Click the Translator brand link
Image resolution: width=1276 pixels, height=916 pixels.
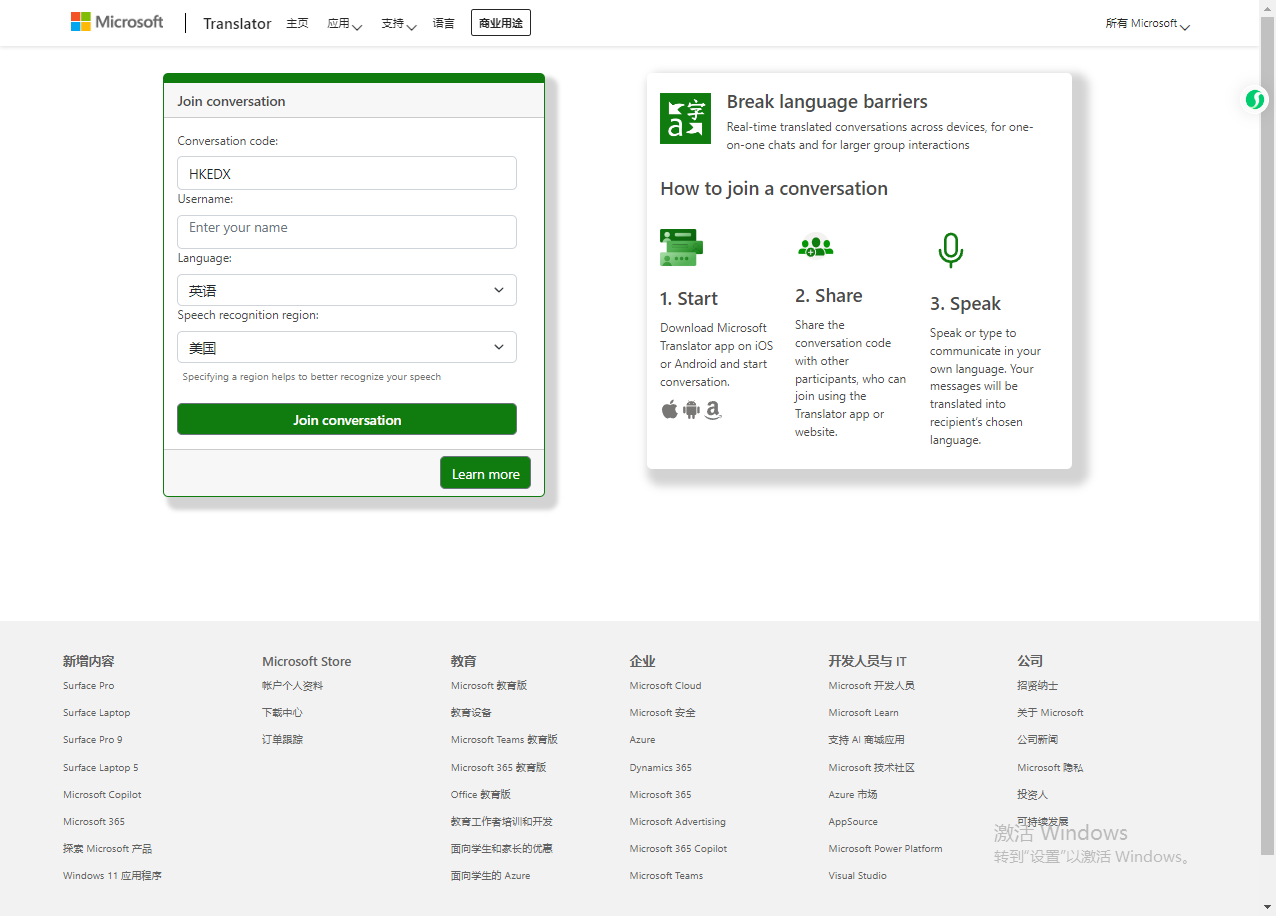coord(237,23)
